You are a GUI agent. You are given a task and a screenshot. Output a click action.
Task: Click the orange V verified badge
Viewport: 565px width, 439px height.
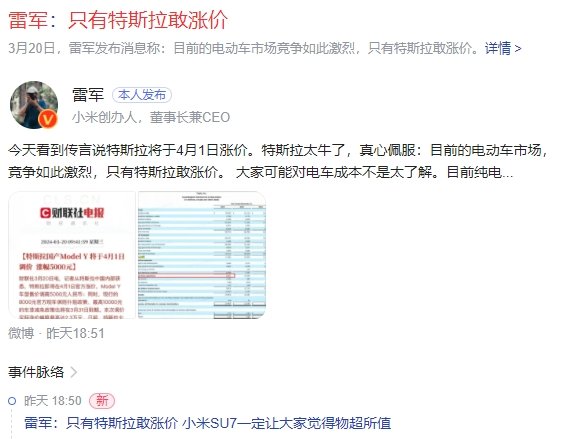click(x=48, y=119)
